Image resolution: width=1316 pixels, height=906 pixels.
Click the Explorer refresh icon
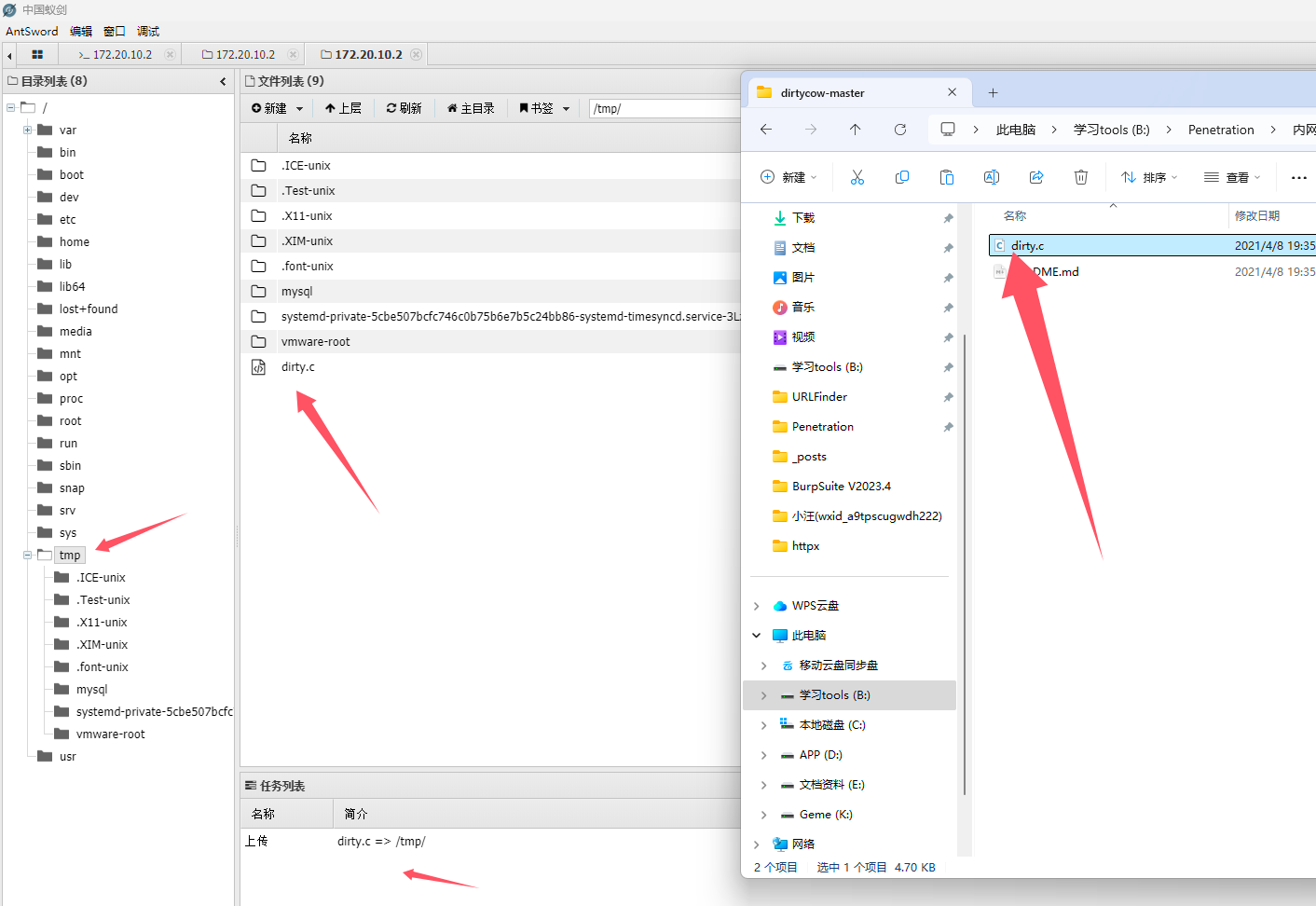(x=899, y=130)
